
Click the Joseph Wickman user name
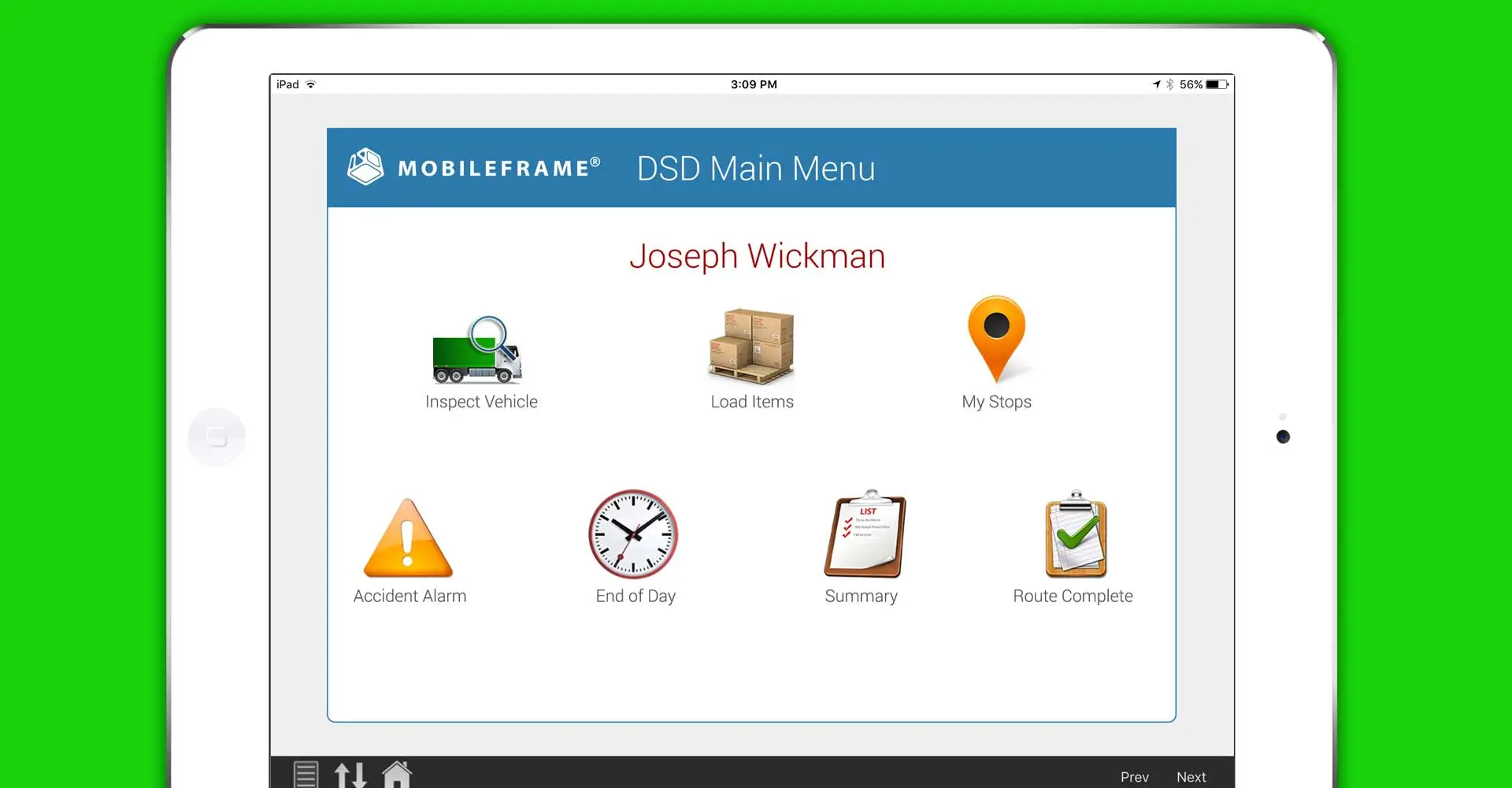pyautogui.click(x=757, y=256)
